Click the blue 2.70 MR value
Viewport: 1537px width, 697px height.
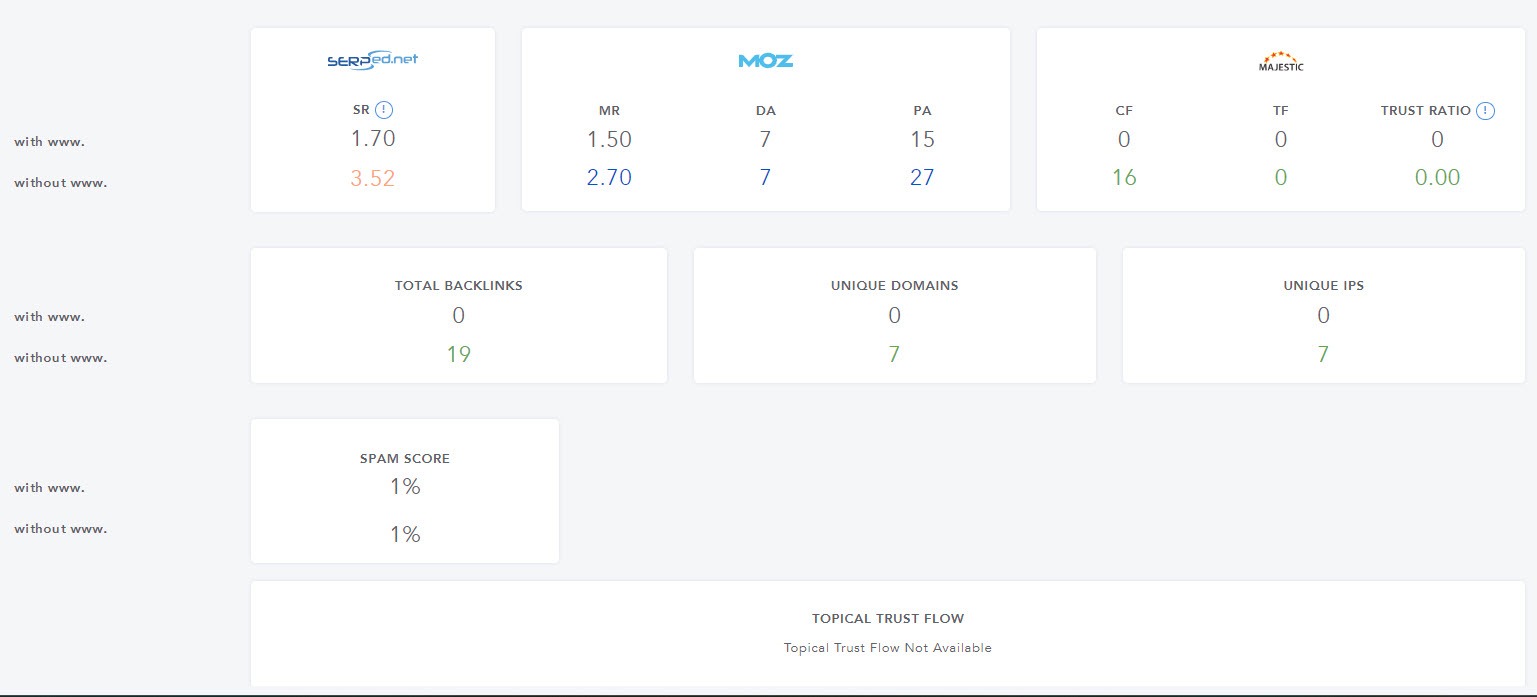coord(609,178)
